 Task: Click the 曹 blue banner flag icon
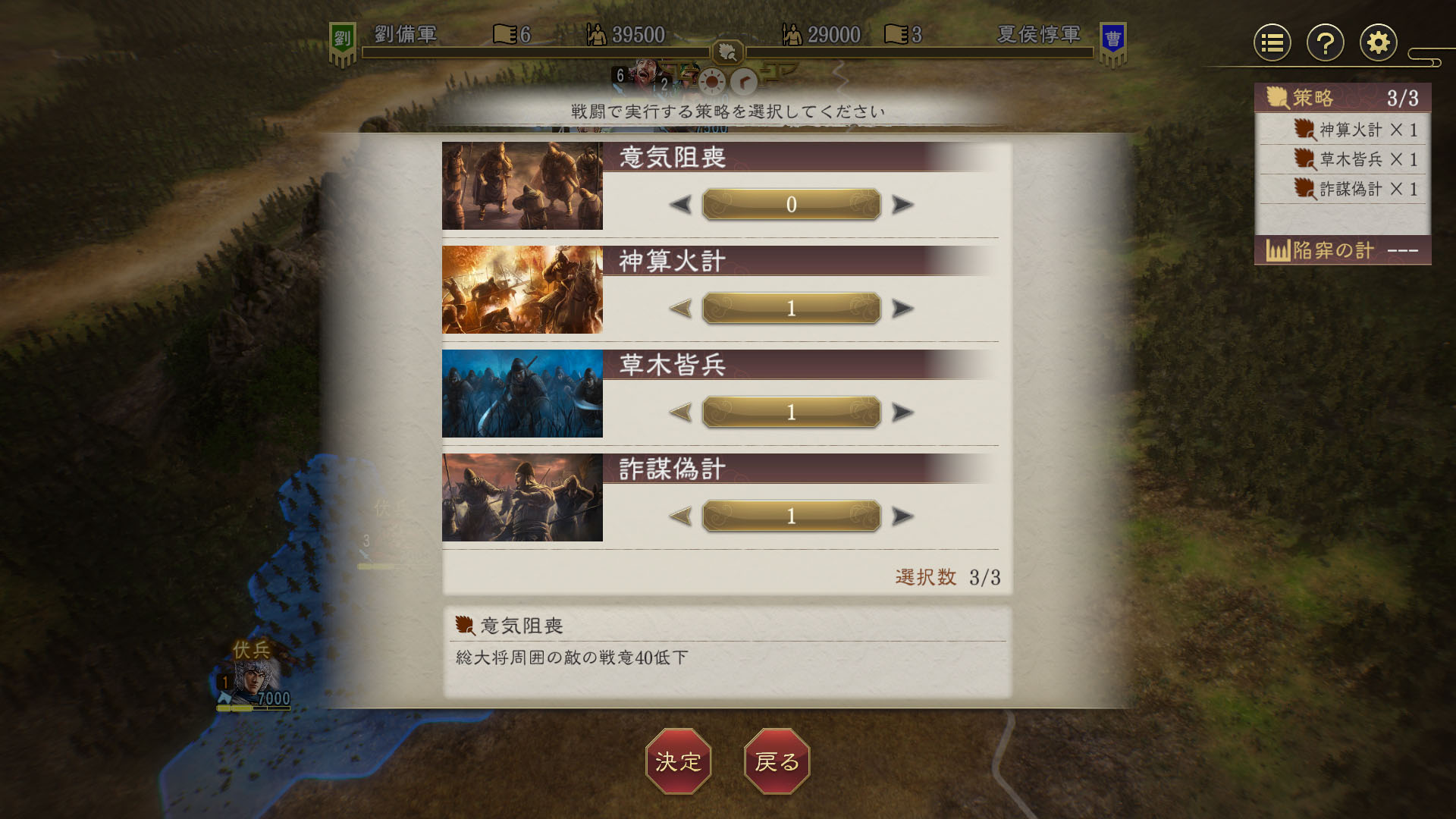(1112, 43)
